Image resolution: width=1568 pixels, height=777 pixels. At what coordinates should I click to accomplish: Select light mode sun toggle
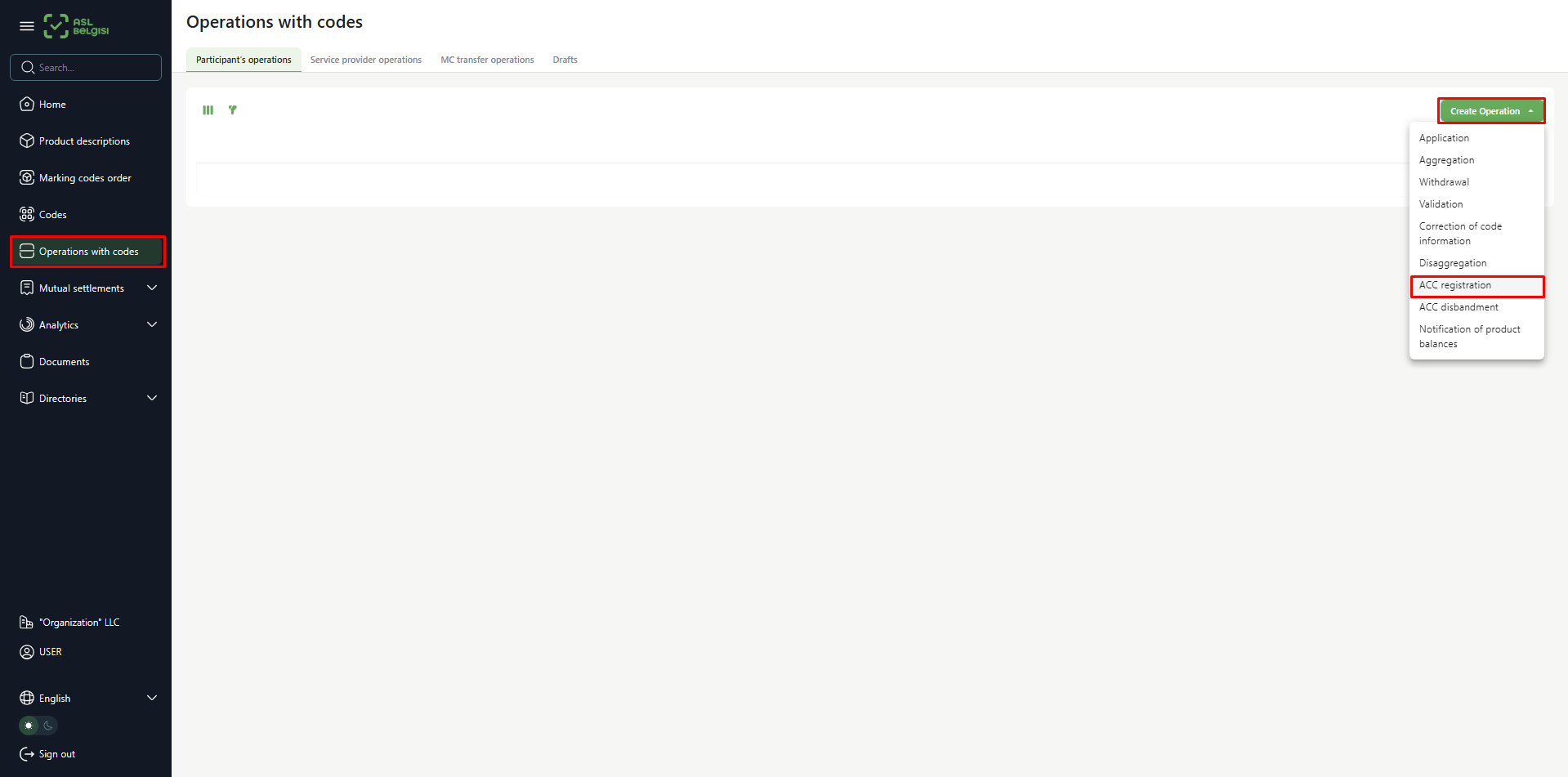(x=29, y=726)
